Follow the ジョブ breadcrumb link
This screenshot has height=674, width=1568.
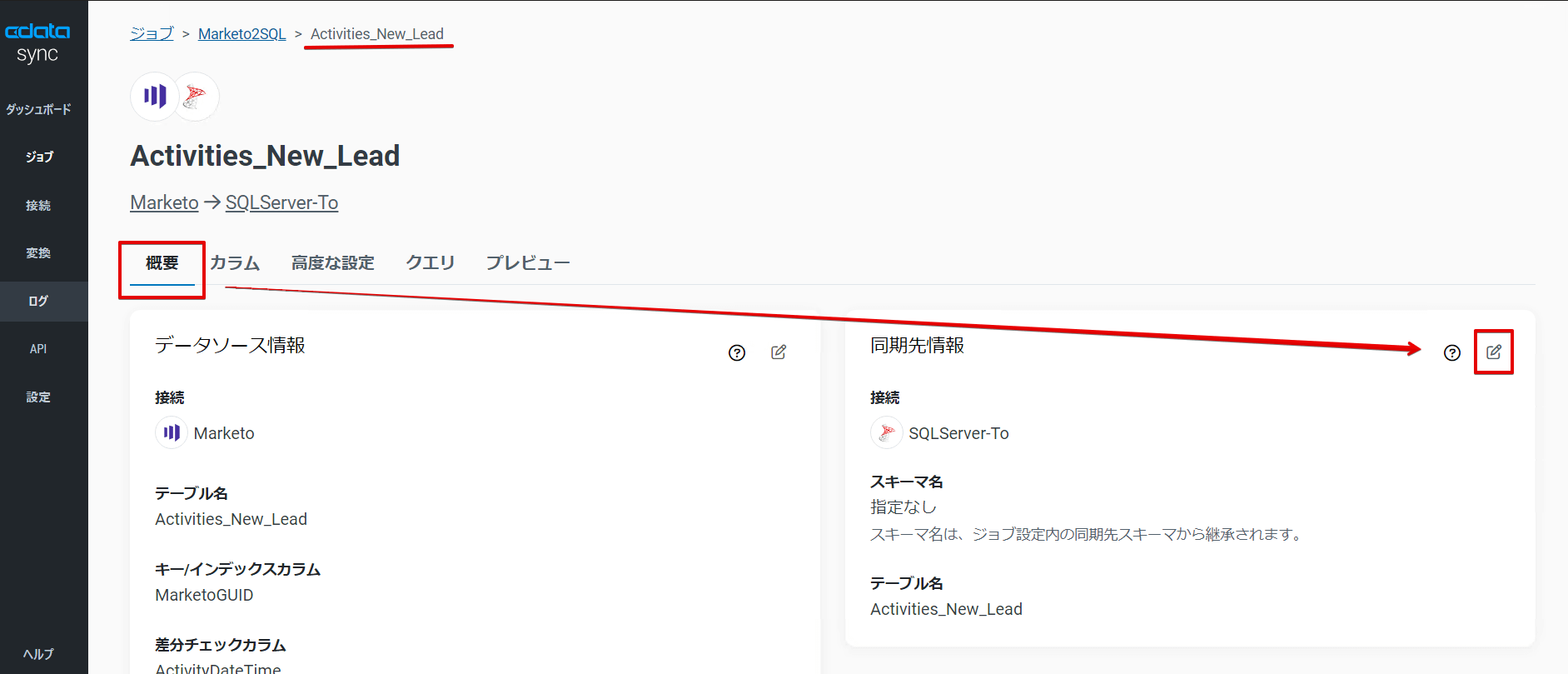click(x=152, y=33)
